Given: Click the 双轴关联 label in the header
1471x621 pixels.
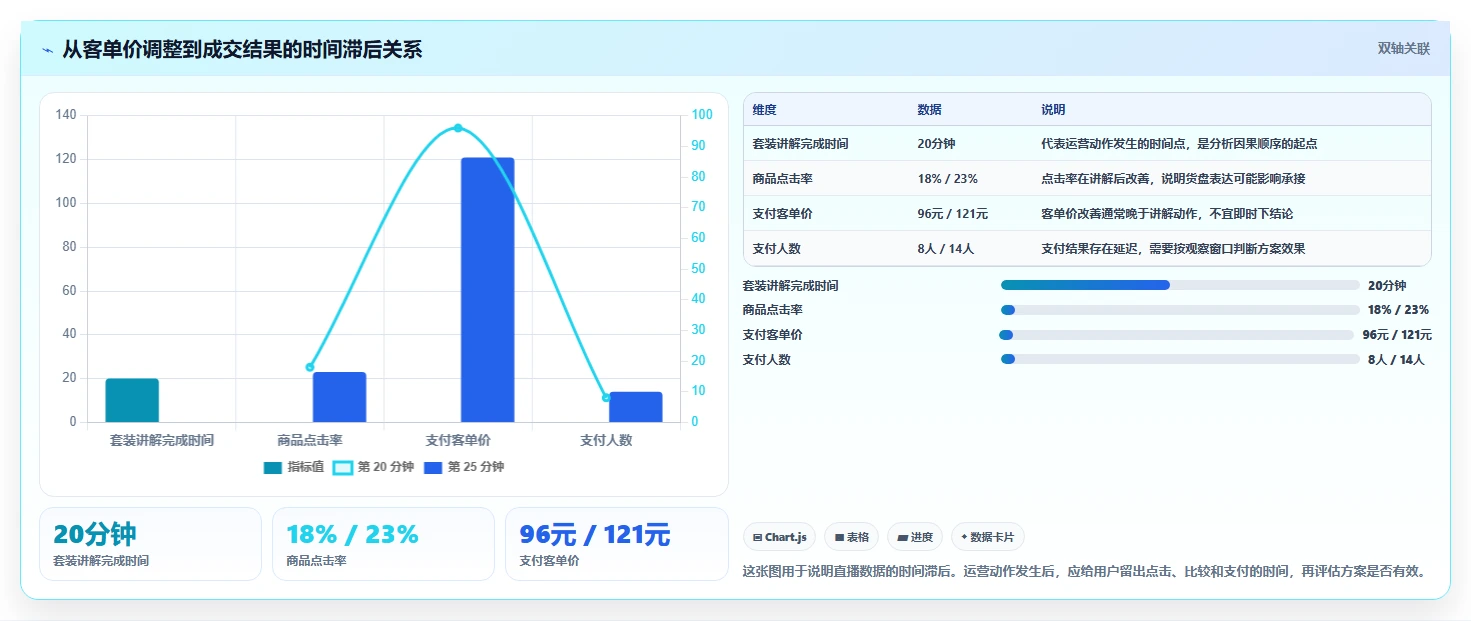Looking at the screenshot, I should coord(1404,49).
